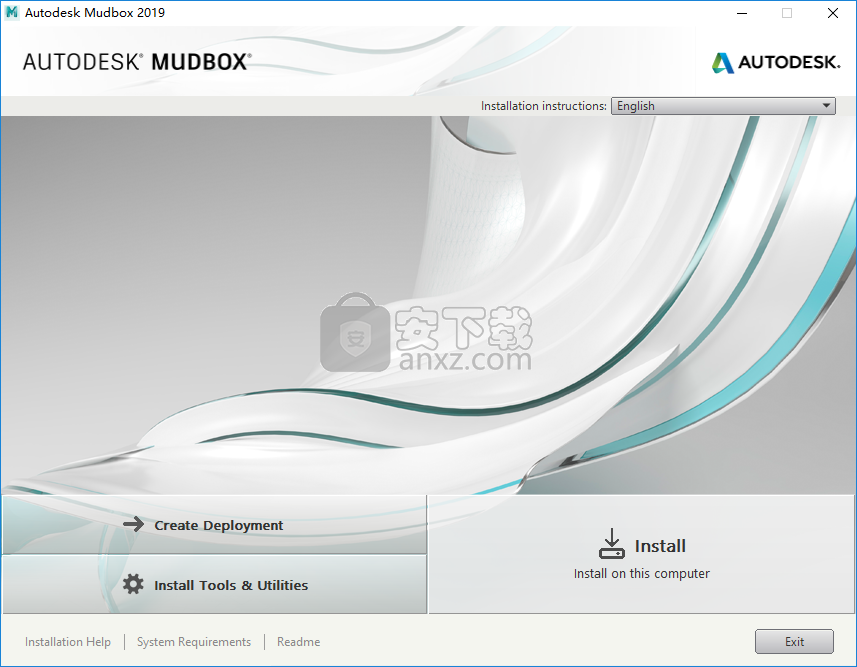Open the Installation instructions language dropdown
The image size is (857, 667).
(x=723, y=106)
